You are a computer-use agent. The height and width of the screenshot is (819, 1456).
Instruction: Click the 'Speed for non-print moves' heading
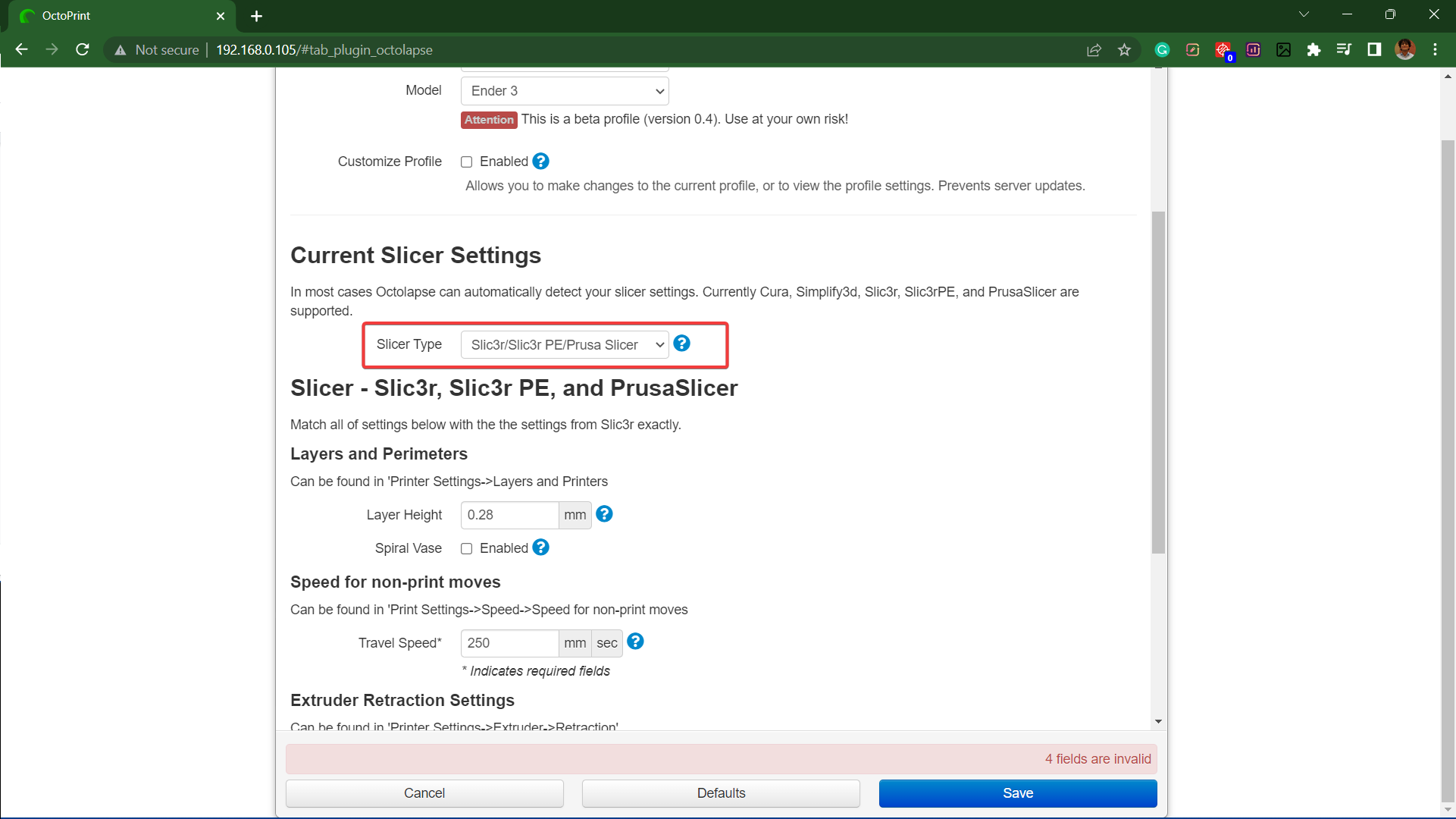tap(395, 582)
